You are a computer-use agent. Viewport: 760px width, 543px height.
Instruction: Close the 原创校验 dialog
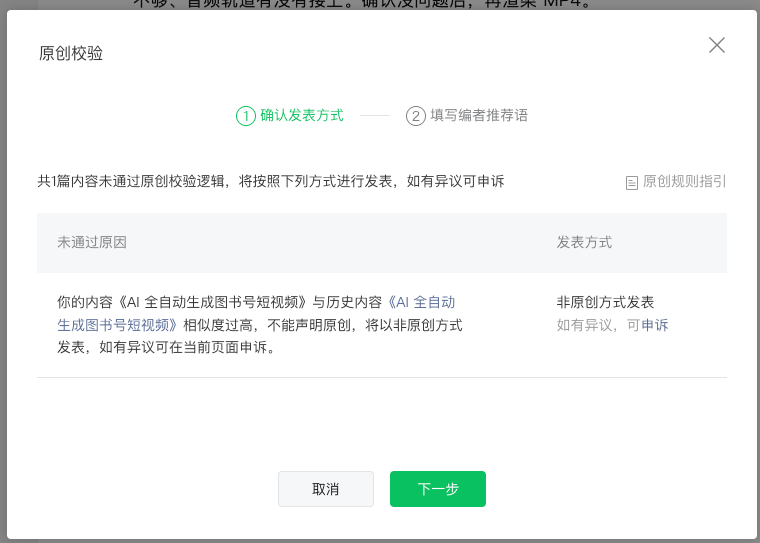tap(716, 45)
